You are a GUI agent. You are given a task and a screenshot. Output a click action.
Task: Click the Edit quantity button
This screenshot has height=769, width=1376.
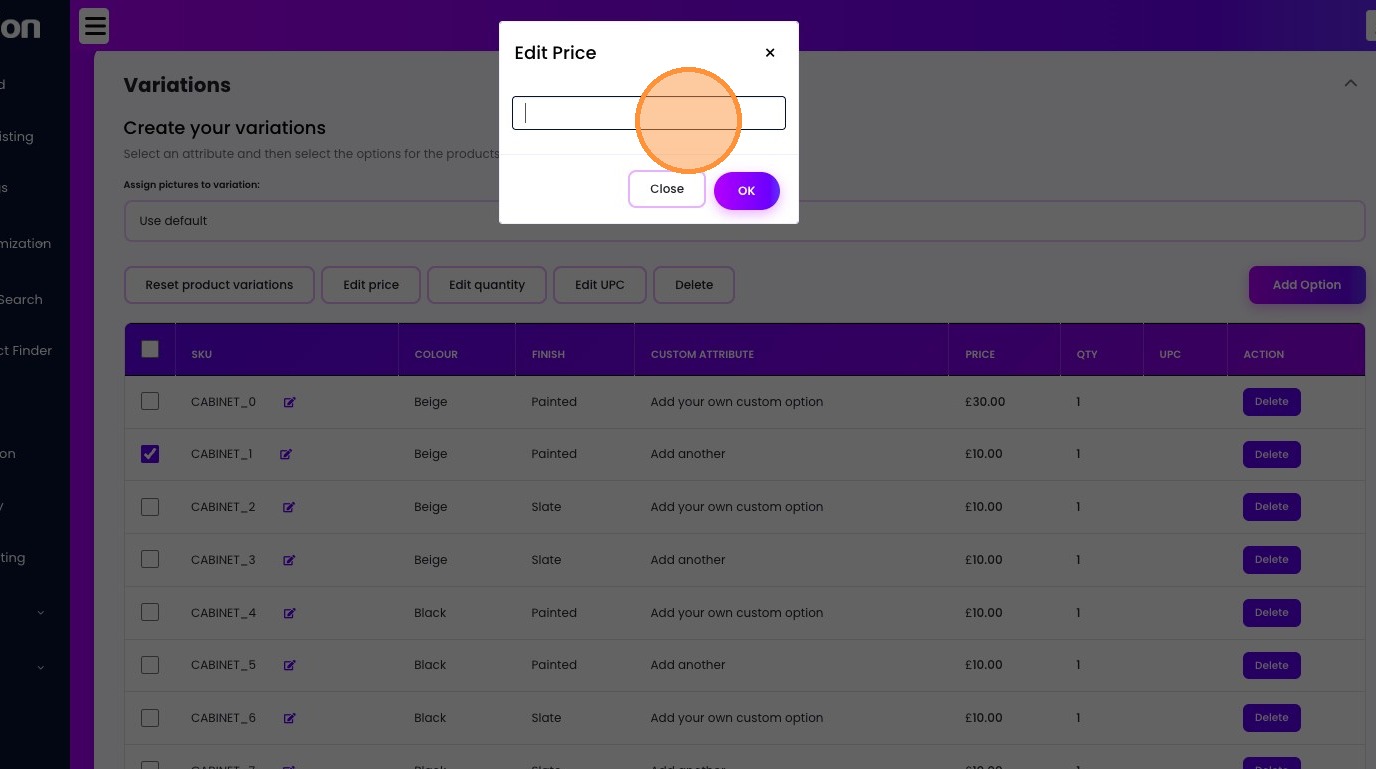[487, 285]
